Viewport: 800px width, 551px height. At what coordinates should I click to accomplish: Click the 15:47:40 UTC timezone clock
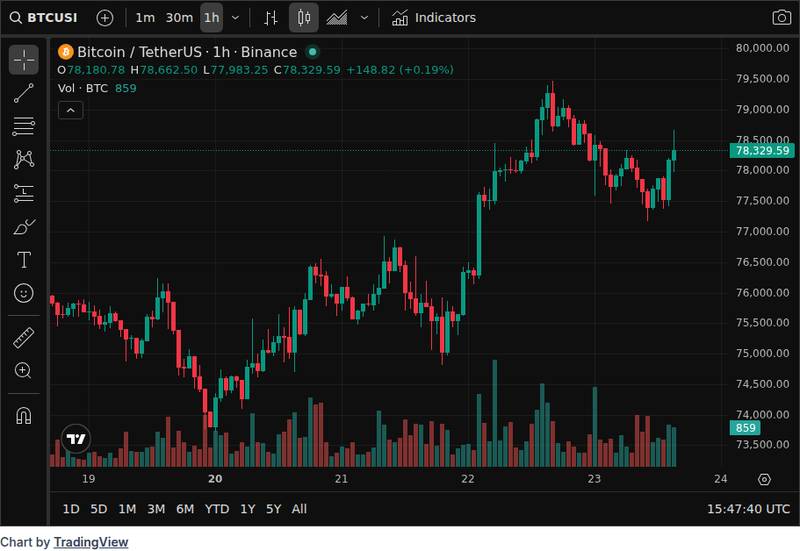[748, 509]
